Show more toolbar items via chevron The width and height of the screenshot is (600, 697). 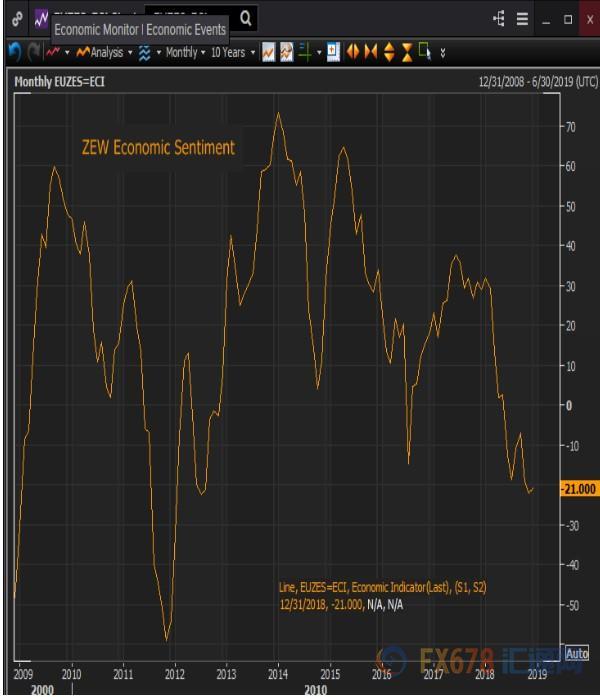443,52
